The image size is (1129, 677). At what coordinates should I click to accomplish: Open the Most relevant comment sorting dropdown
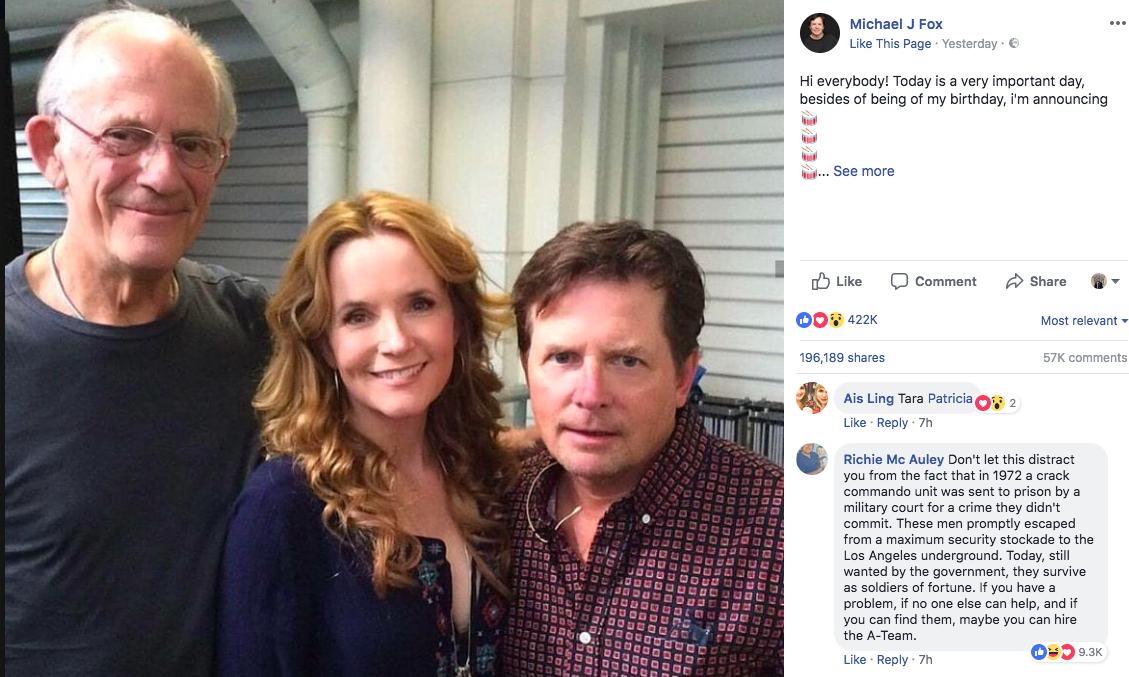1084,321
